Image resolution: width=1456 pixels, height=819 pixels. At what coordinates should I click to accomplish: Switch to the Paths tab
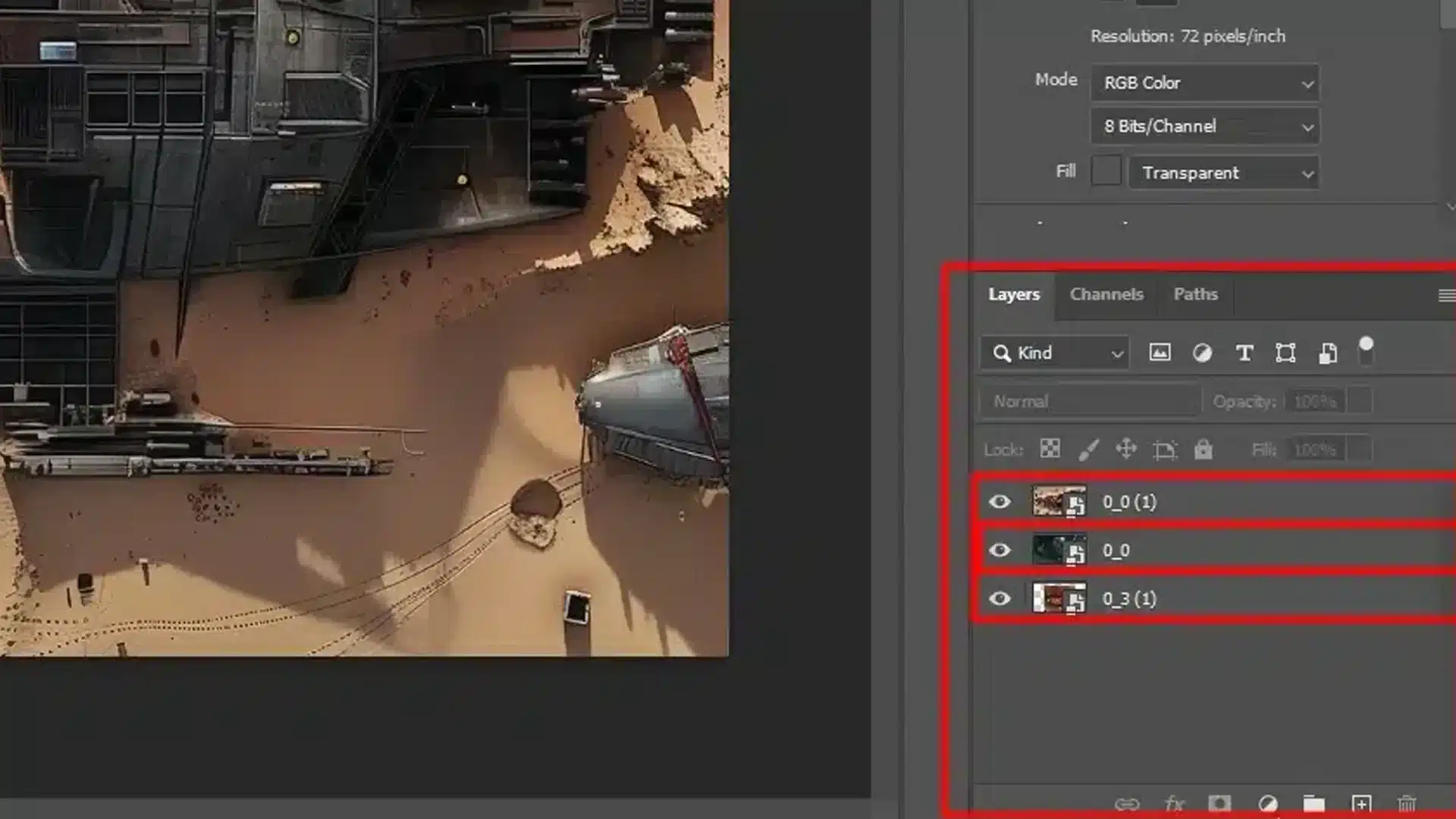(1195, 294)
